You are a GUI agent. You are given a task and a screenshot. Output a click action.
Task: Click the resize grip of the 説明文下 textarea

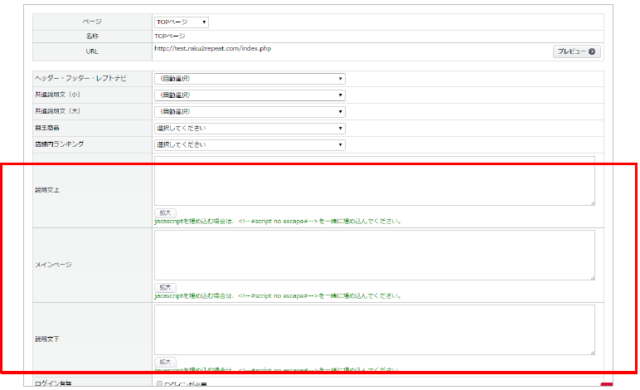coord(592,352)
